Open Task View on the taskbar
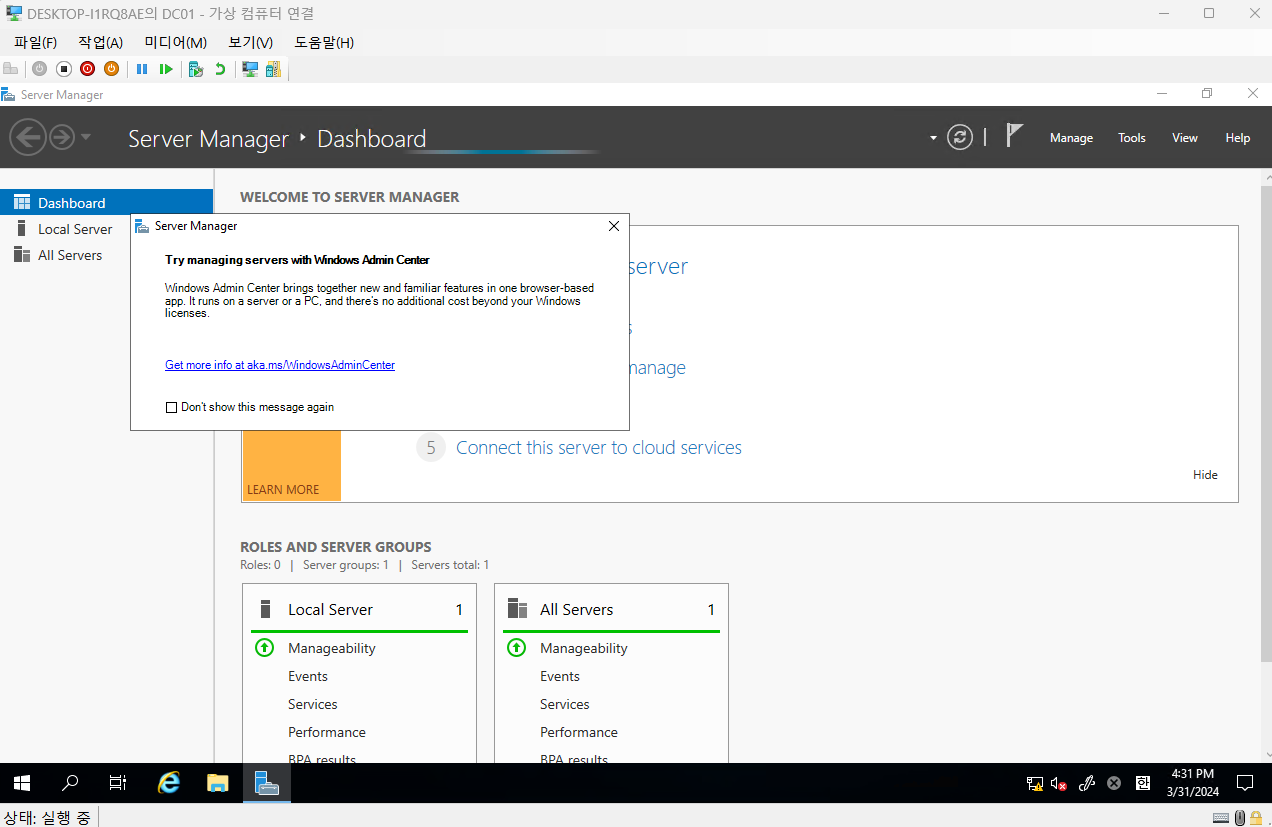1272x827 pixels. pos(118,783)
